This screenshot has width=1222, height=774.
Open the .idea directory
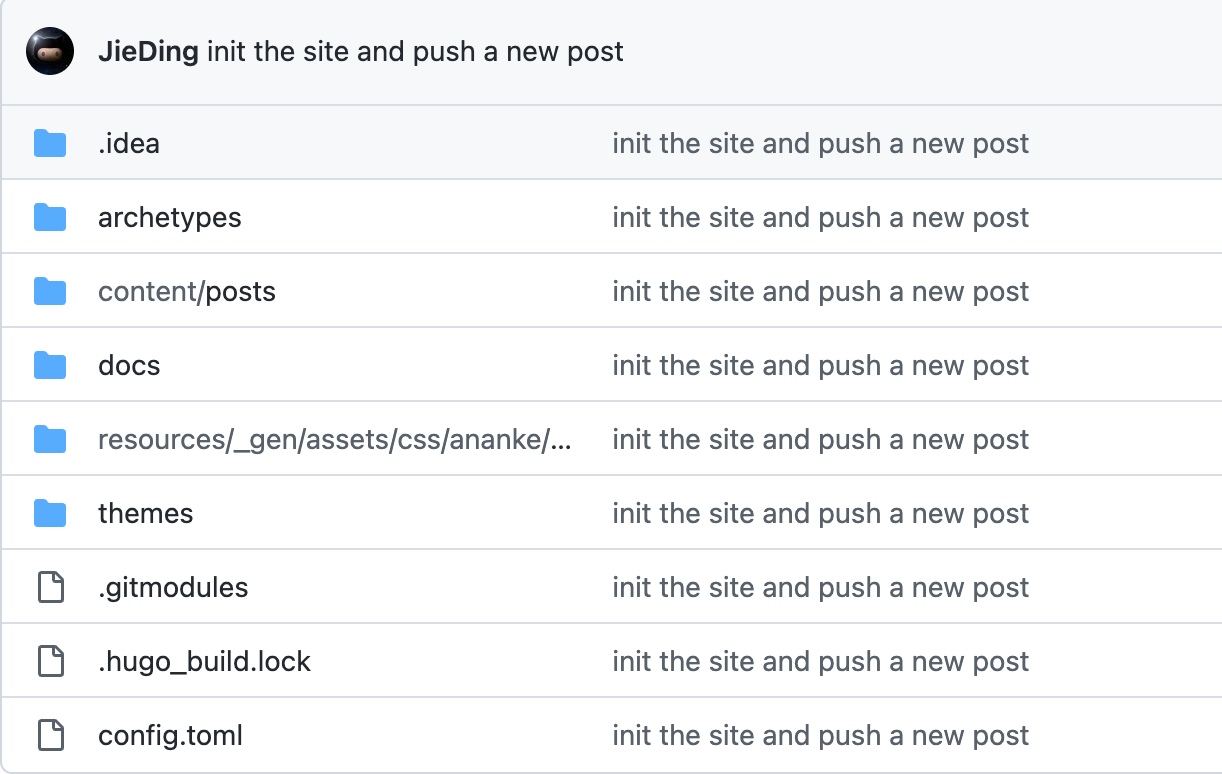pos(129,144)
